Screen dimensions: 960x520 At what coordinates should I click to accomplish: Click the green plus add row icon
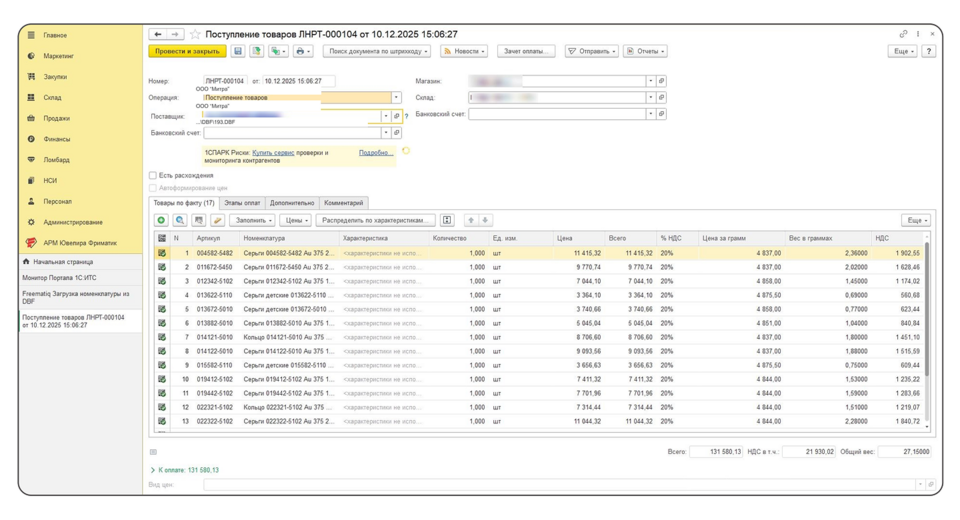tap(161, 220)
